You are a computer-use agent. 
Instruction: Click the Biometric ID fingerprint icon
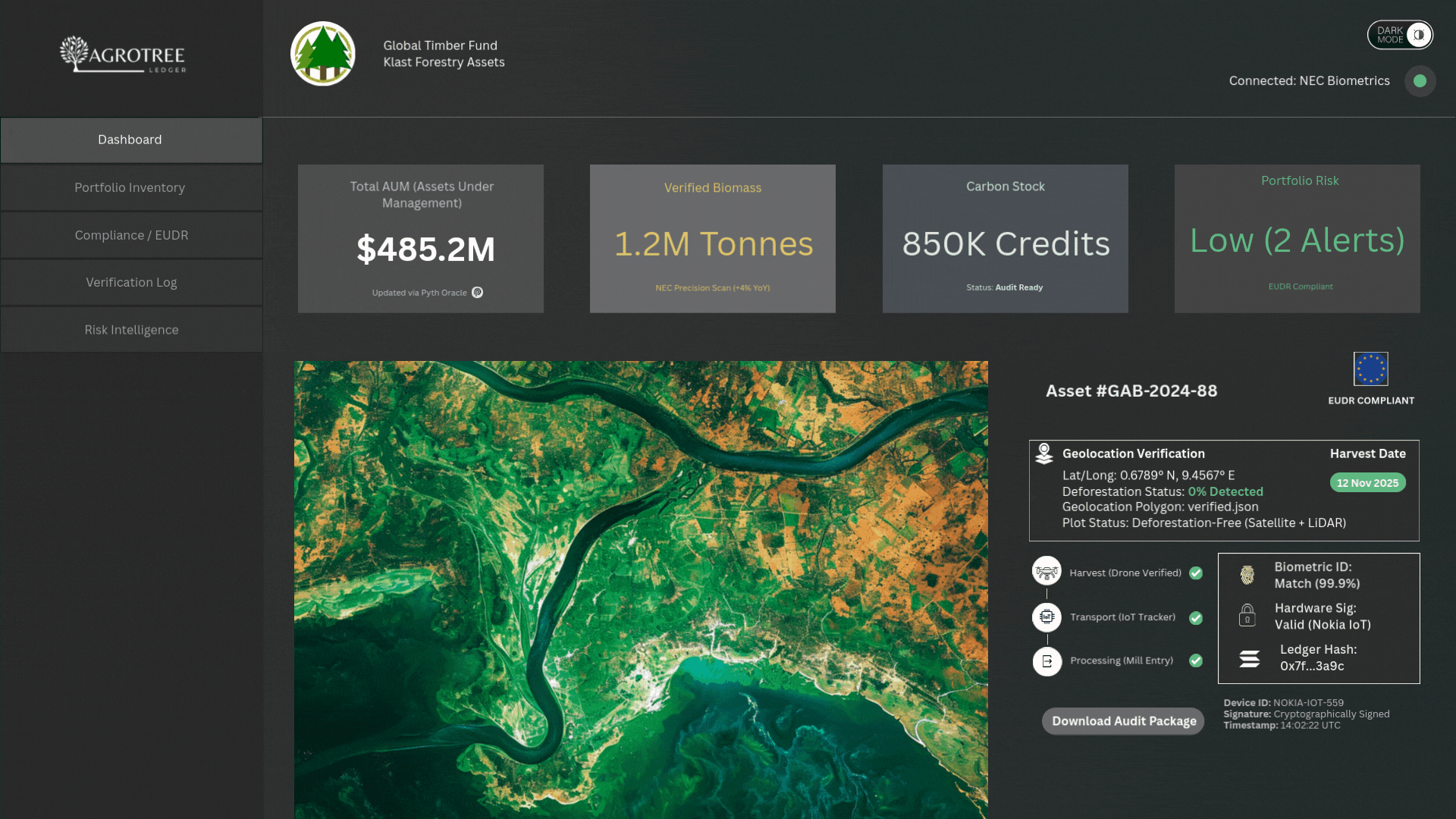pyautogui.click(x=1248, y=574)
